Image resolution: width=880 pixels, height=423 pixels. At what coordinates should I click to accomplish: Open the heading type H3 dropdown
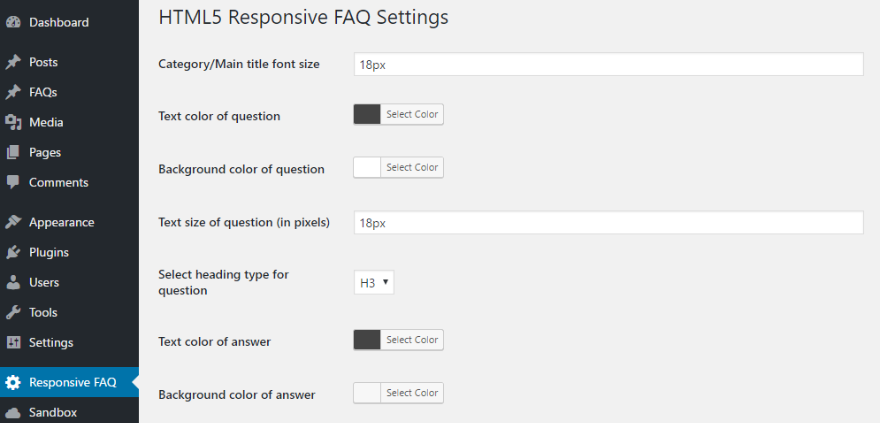(x=374, y=283)
